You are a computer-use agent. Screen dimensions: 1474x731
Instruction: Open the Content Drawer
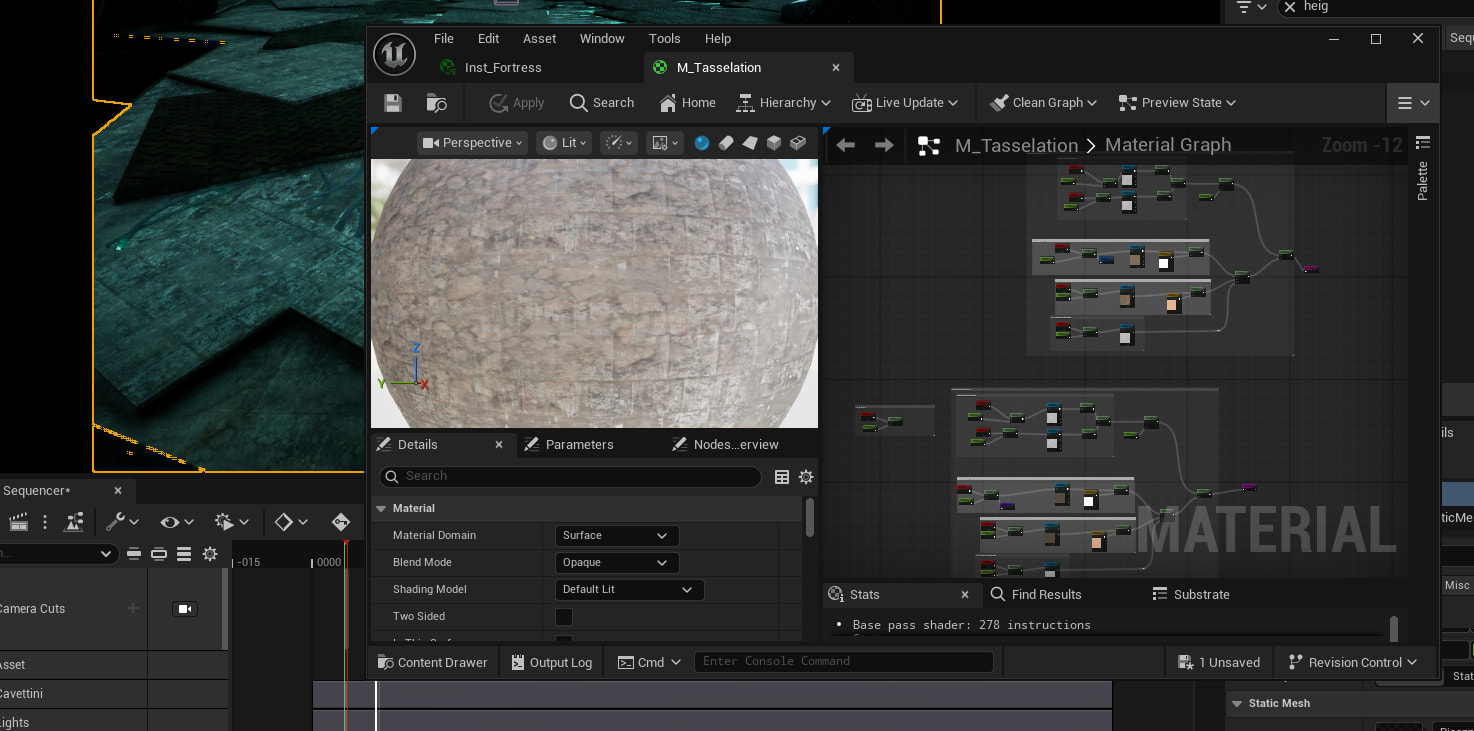click(x=432, y=663)
